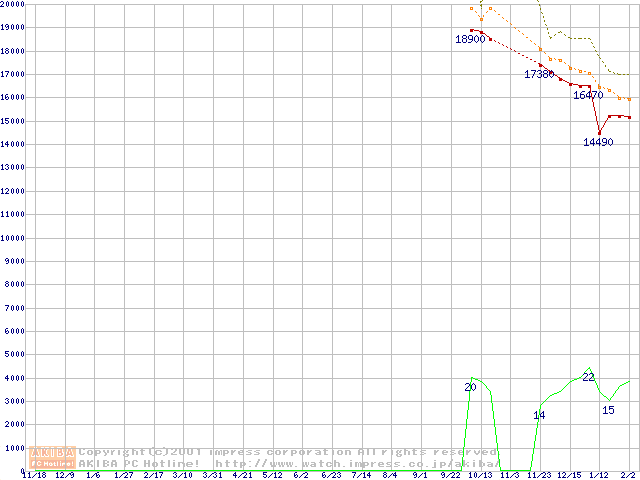Click the green series label 20
Viewport: 640px width, 480px height.
470,387
